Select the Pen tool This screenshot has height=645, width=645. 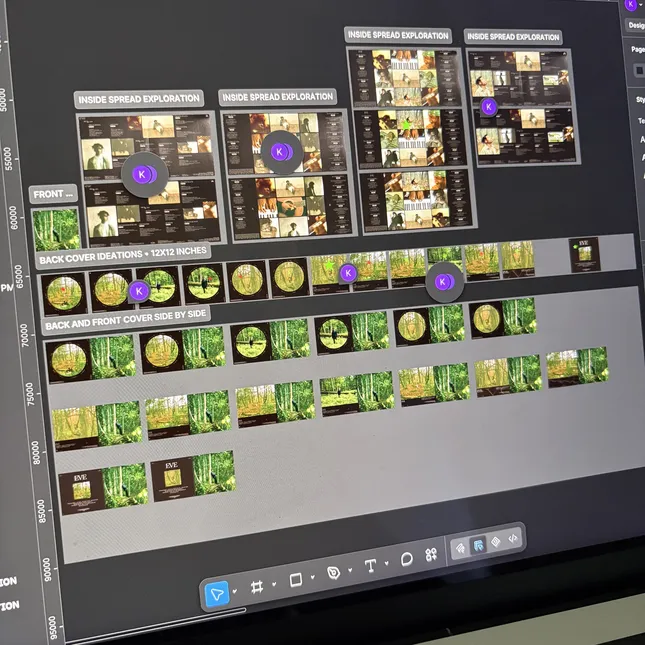pyautogui.click(x=334, y=573)
